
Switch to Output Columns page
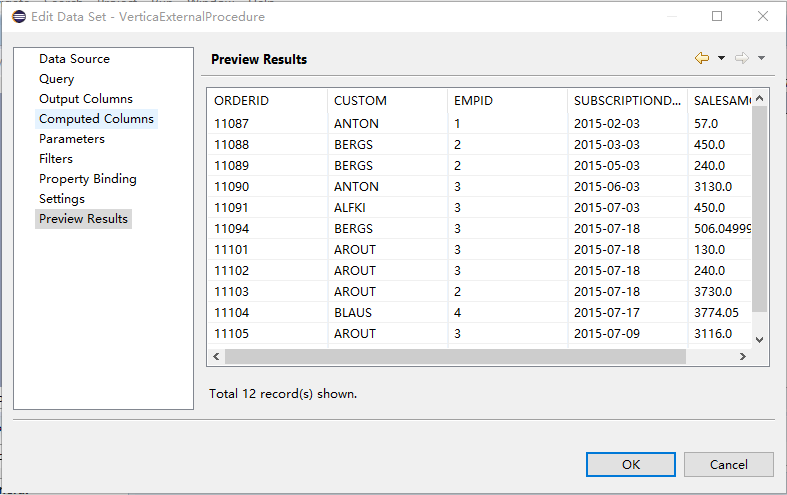point(85,99)
